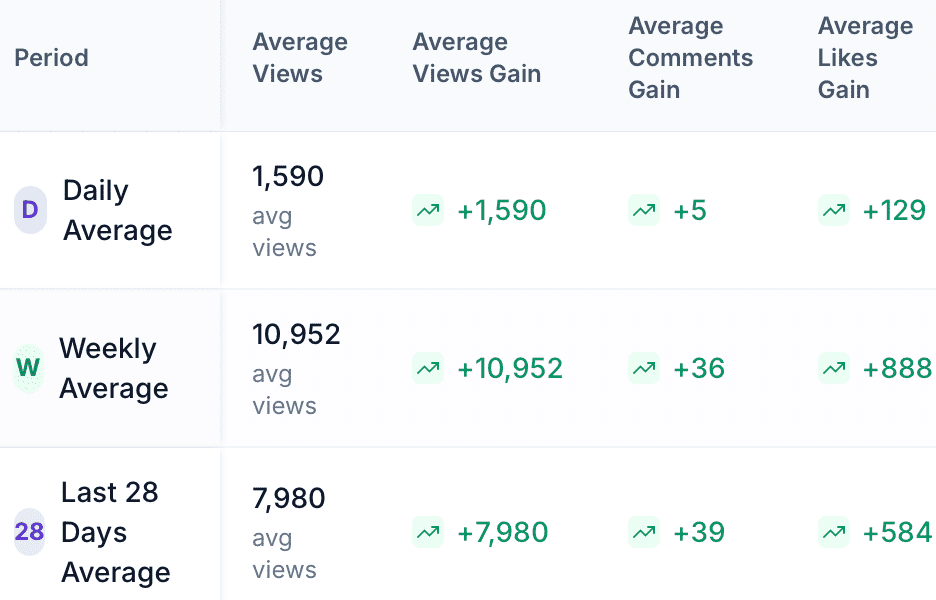Image resolution: width=936 pixels, height=600 pixels.
Task: Select the Last 28 Days Average label
Action: [x=115, y=532]
